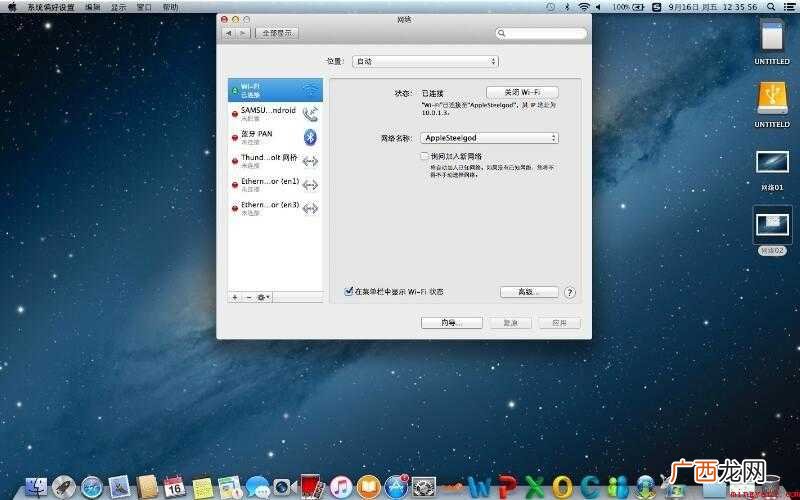Select Ethernet adaptor (en3) service

coord(275,208)
